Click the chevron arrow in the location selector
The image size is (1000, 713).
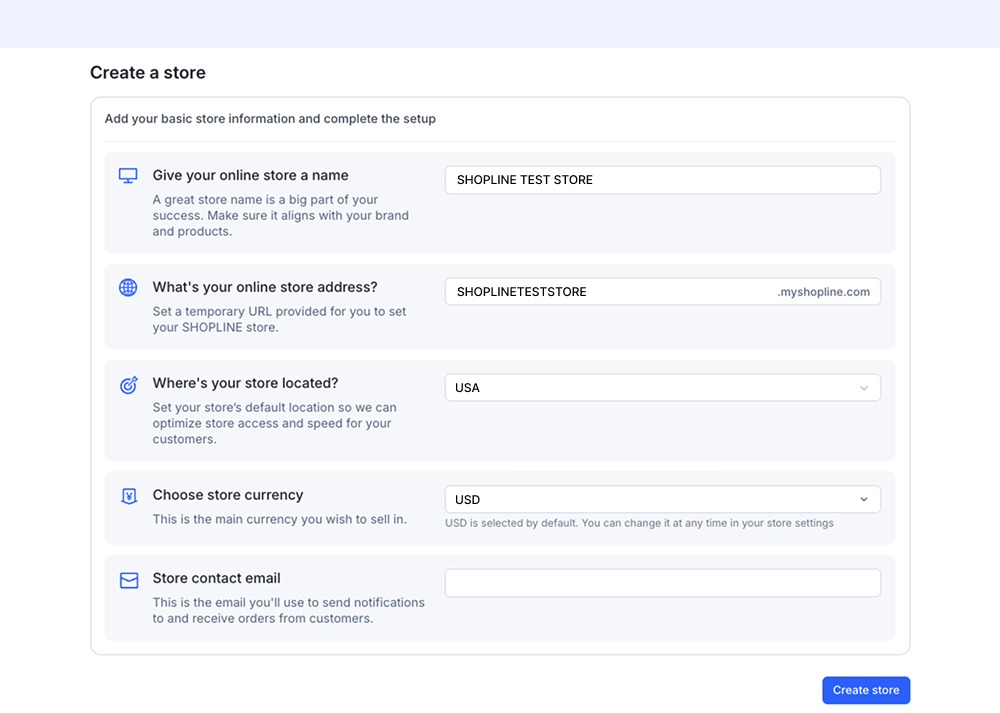[x=864, y=388]
